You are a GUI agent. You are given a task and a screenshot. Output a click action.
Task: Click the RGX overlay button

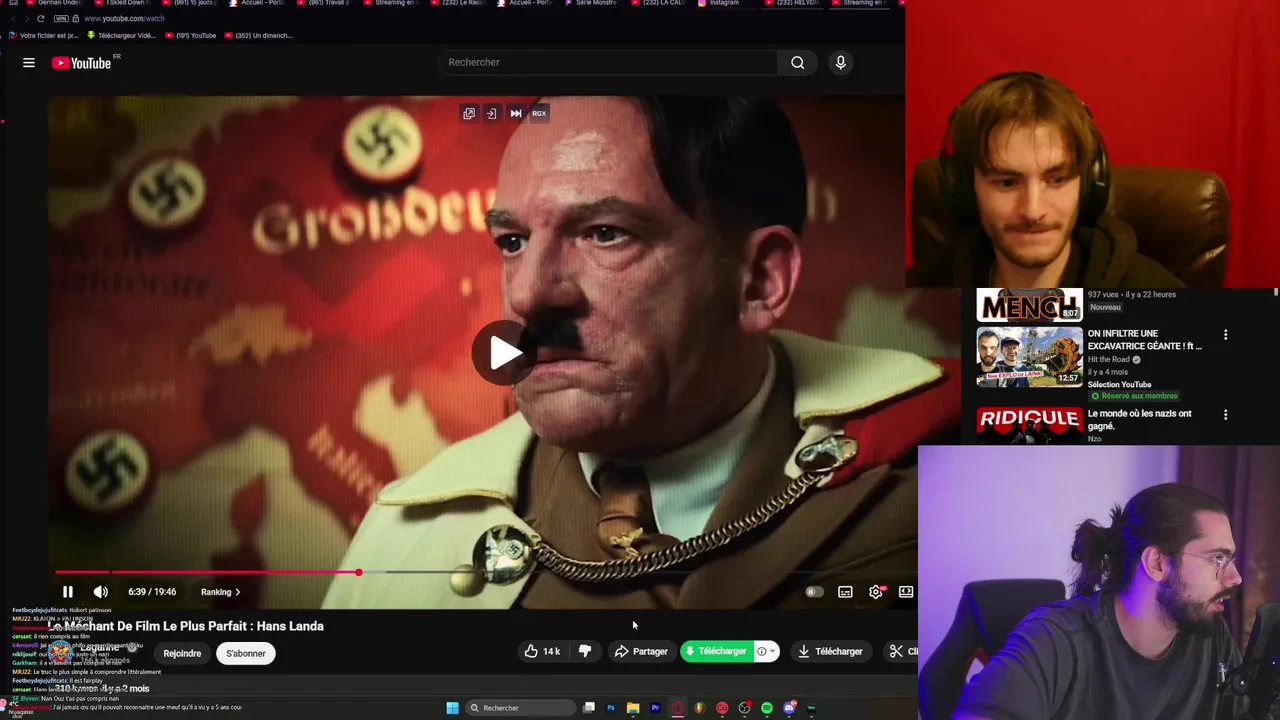pyautogui.click(x=539, y=113)
